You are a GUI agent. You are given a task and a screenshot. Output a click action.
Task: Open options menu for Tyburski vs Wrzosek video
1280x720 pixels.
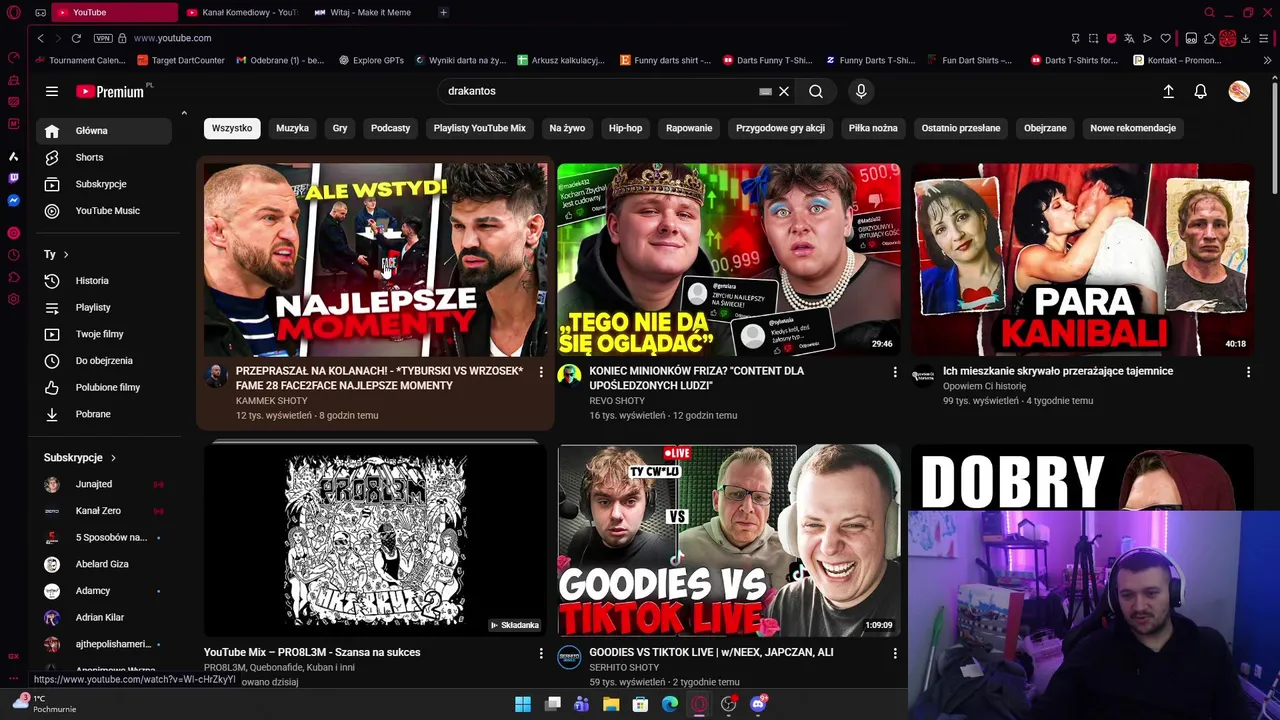541,372
